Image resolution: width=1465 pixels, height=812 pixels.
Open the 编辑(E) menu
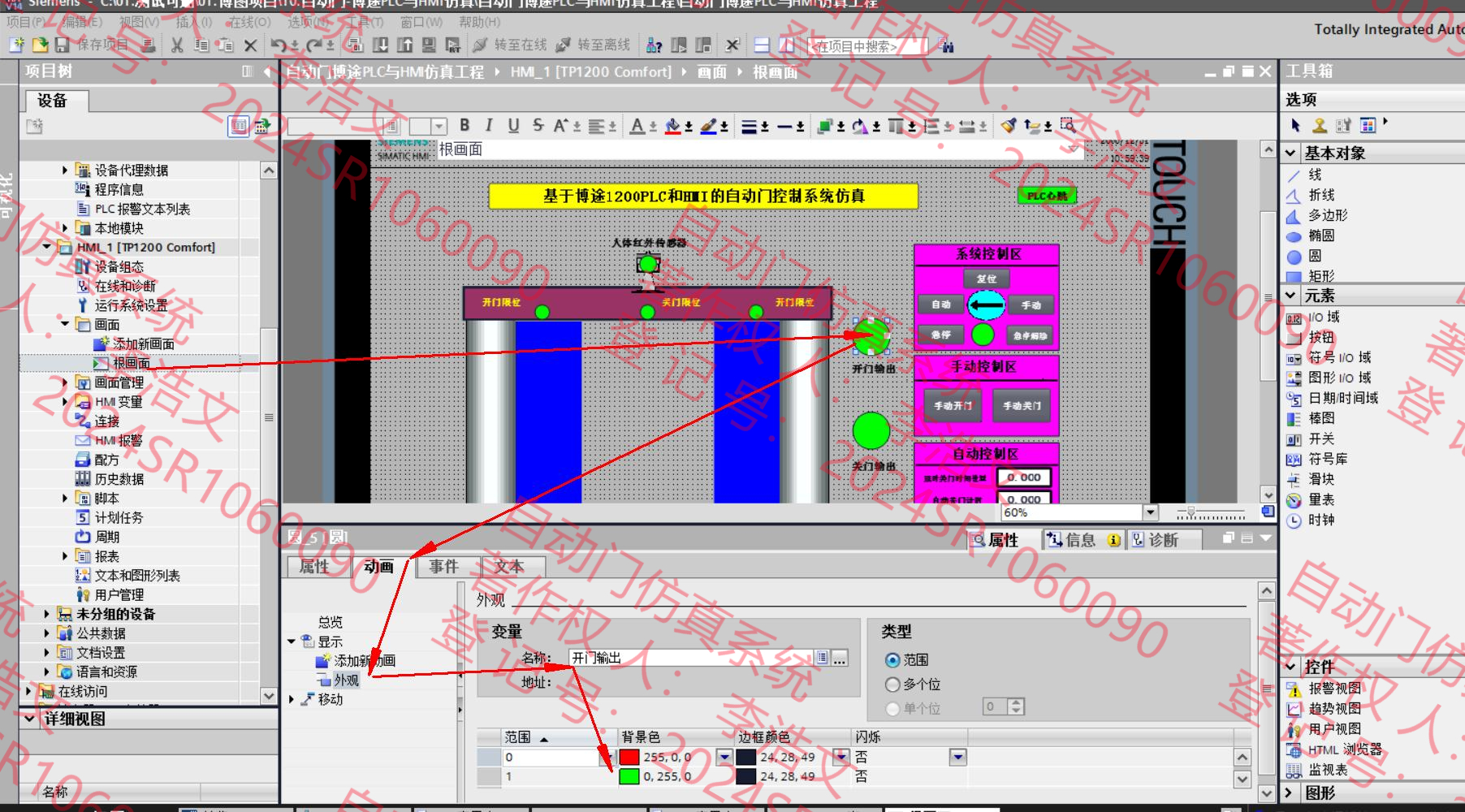83,22
